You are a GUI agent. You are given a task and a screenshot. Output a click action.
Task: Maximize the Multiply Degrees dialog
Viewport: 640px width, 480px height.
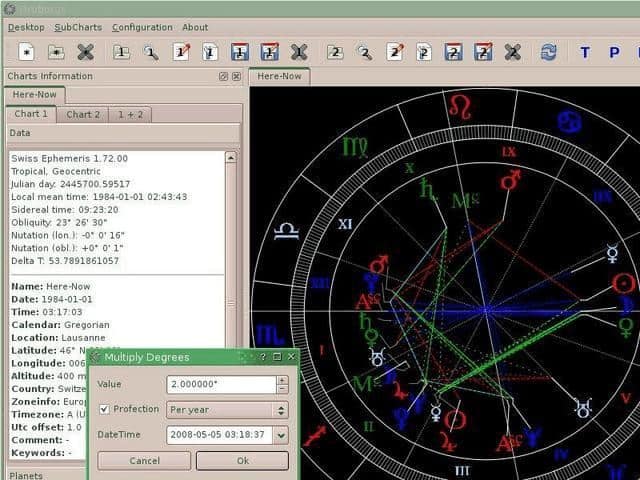277,357
